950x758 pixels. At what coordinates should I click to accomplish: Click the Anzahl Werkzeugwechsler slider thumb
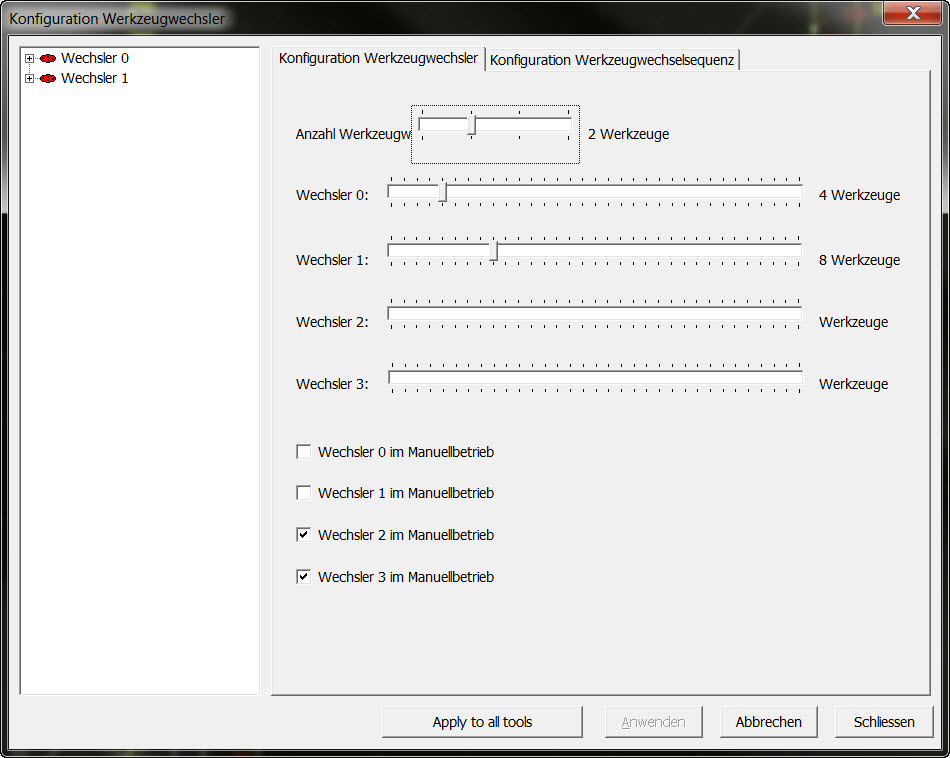click(471, 125)
